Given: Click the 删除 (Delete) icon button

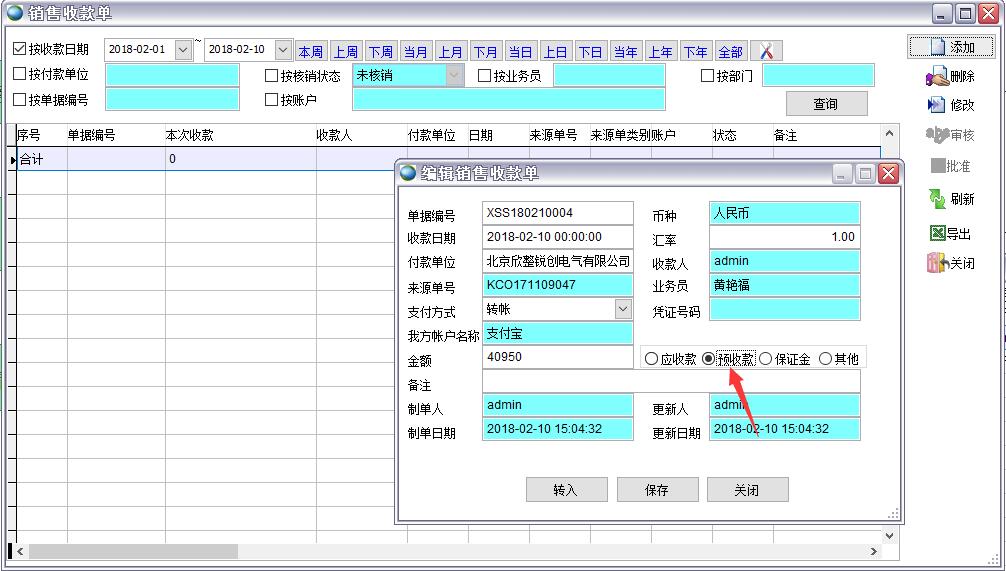Looking at the screenshot, I should coord(938,77).
